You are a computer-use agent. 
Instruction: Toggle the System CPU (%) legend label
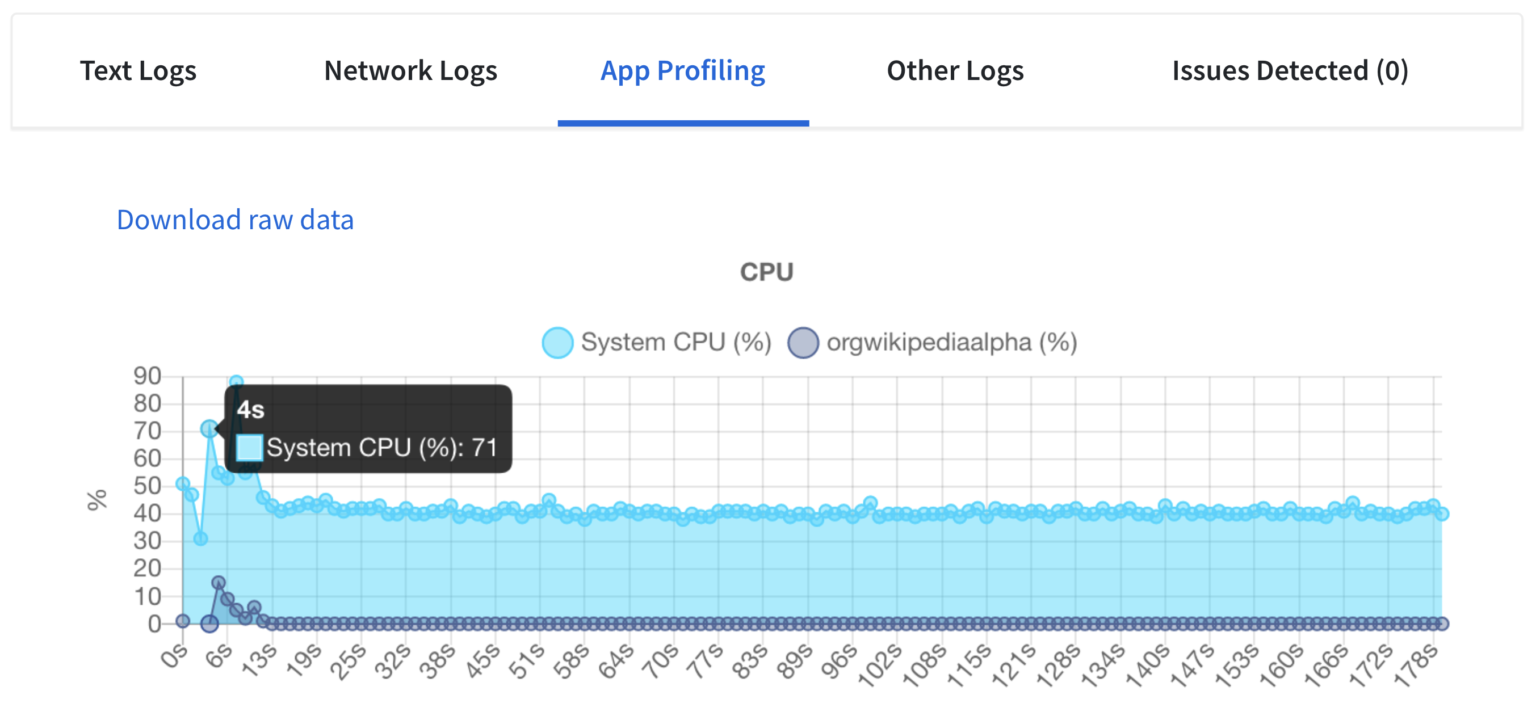point(676,343)
